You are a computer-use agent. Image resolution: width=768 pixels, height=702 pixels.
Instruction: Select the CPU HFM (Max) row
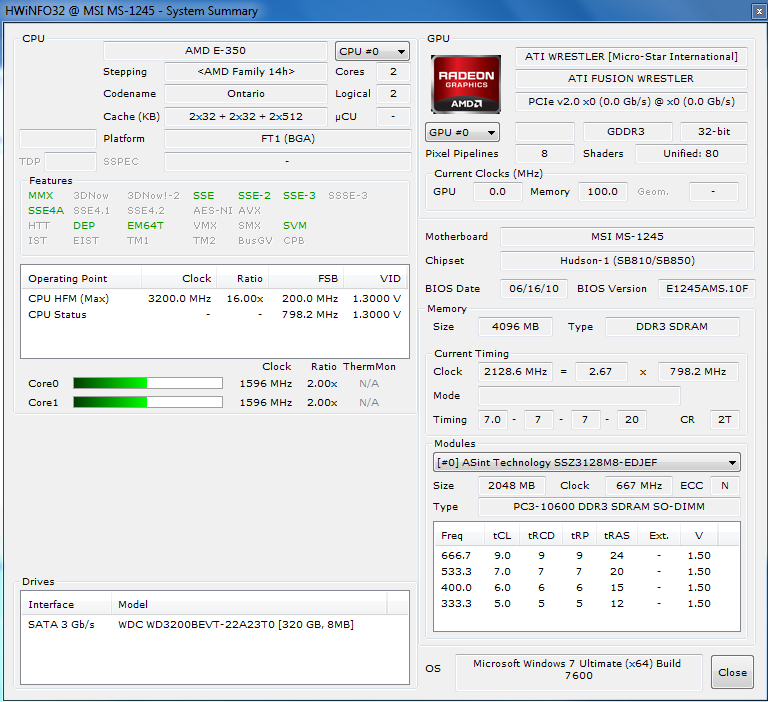(x=215, y=298)
